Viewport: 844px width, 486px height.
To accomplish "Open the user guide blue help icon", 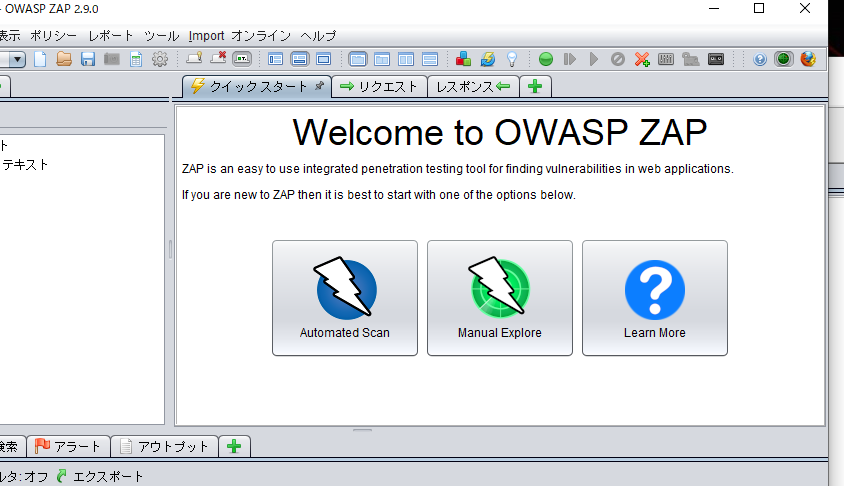I will (760, 59).
